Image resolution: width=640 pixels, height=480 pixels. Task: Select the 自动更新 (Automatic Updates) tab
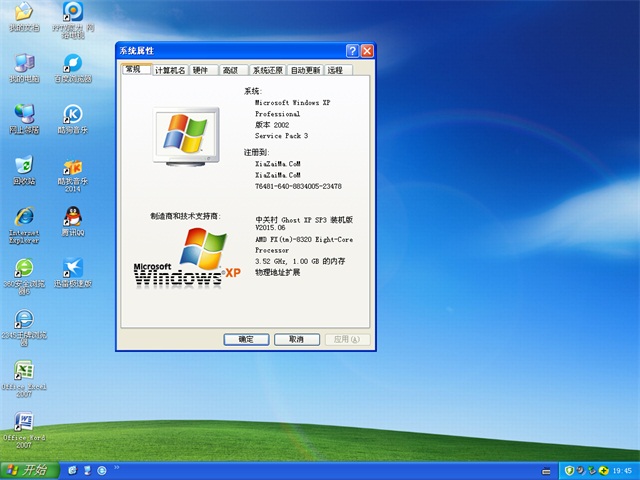pos(305,70)
